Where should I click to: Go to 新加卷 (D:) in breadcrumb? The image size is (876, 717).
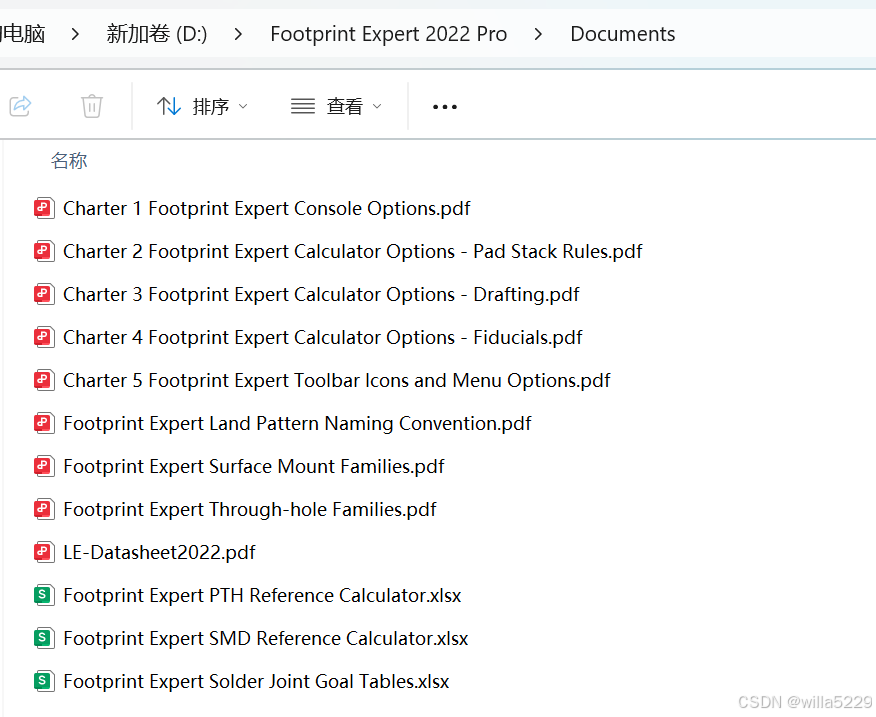pyautogui.click(x=156, y=34)
